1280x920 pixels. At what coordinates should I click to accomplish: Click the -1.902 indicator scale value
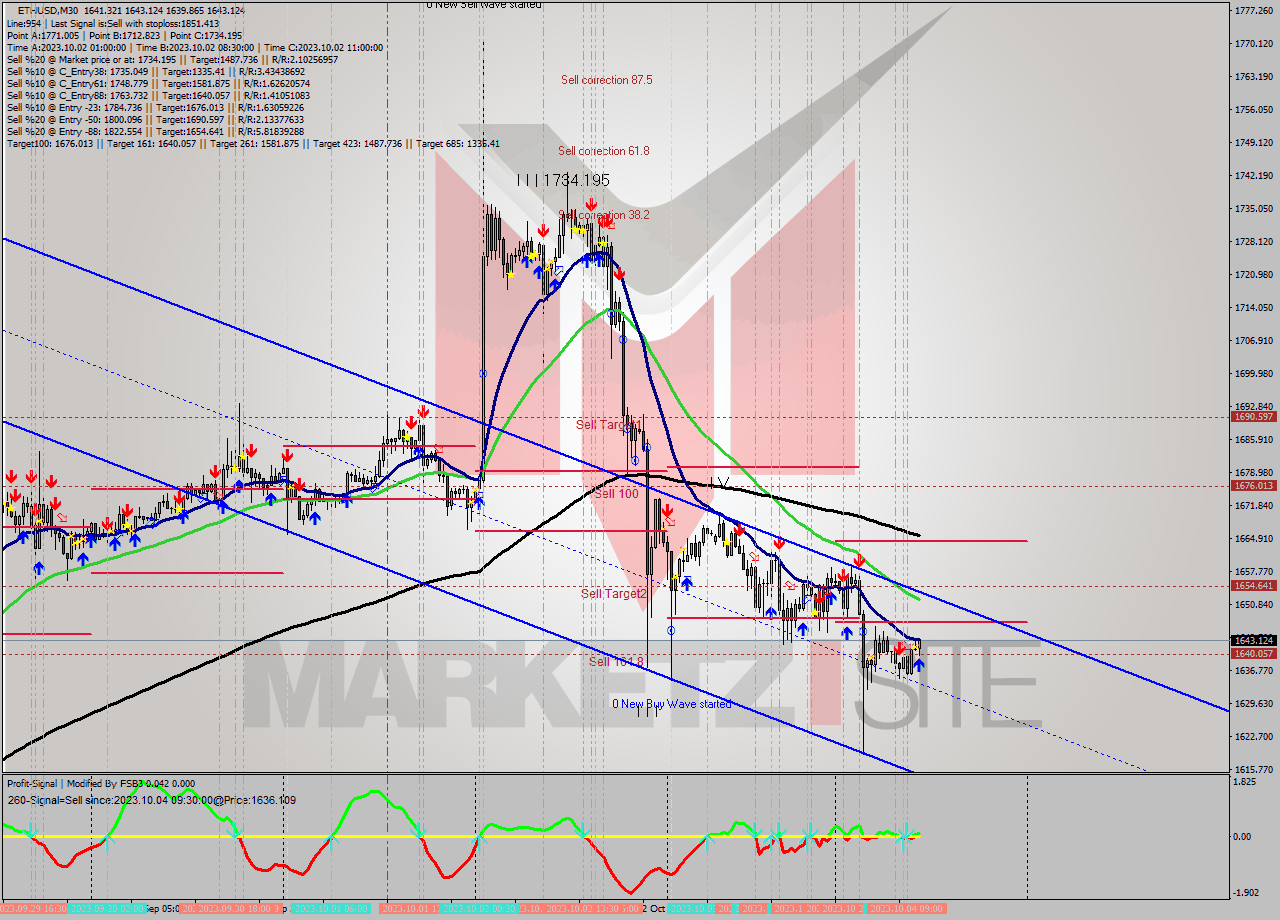click(1248, 893)
